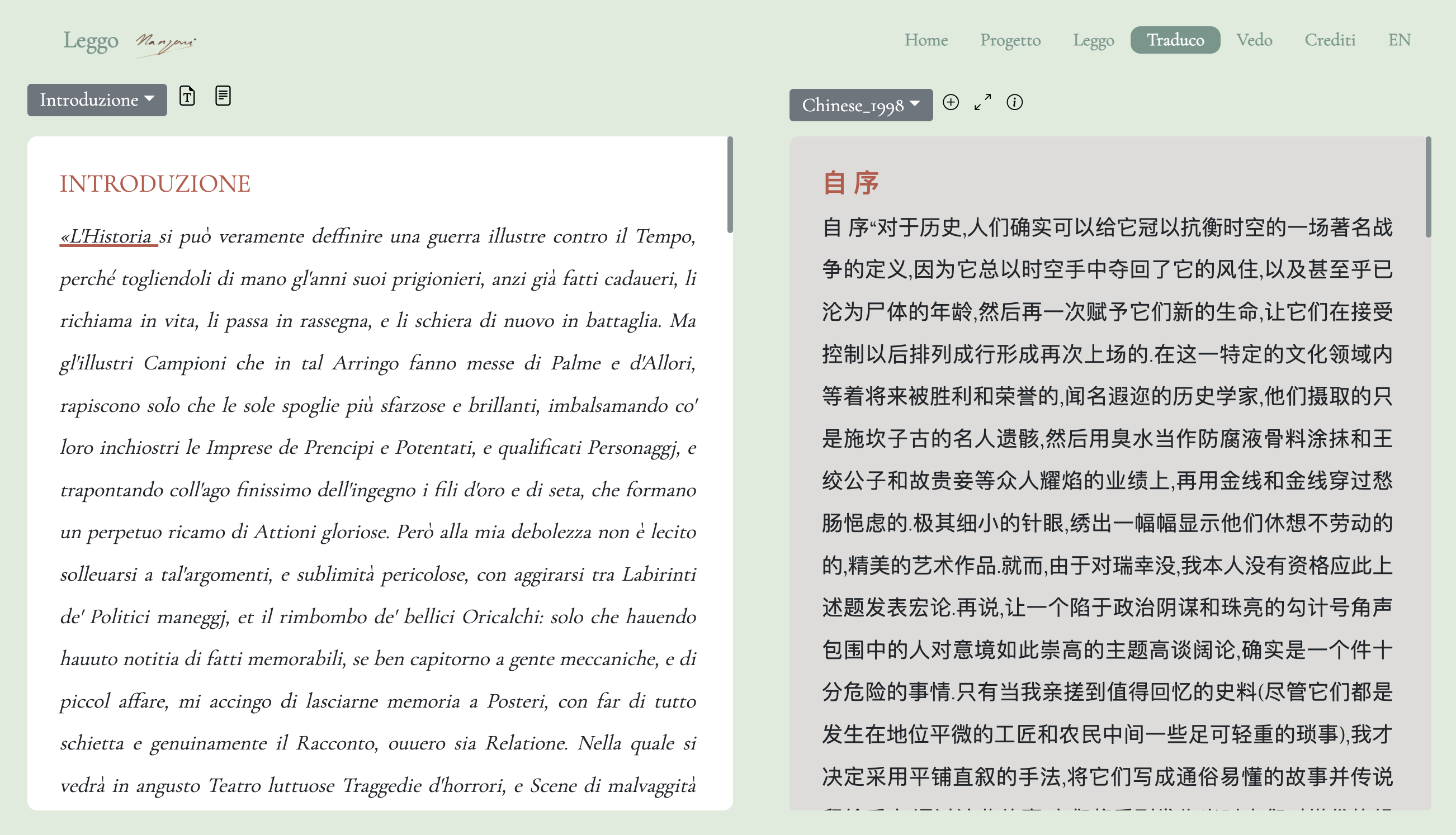The height and width of the screenshot is (835, 1456).
Task: Open the Crediti page
Action: (1330, 40)
